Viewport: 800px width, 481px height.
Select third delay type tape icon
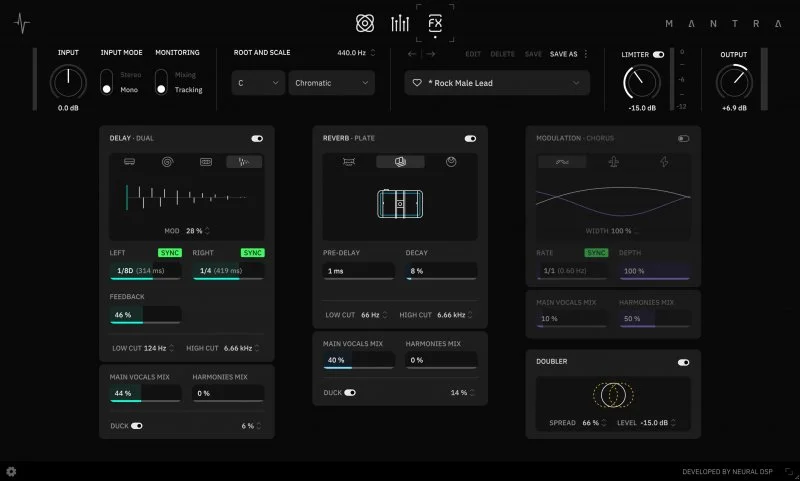pos(206,162)
